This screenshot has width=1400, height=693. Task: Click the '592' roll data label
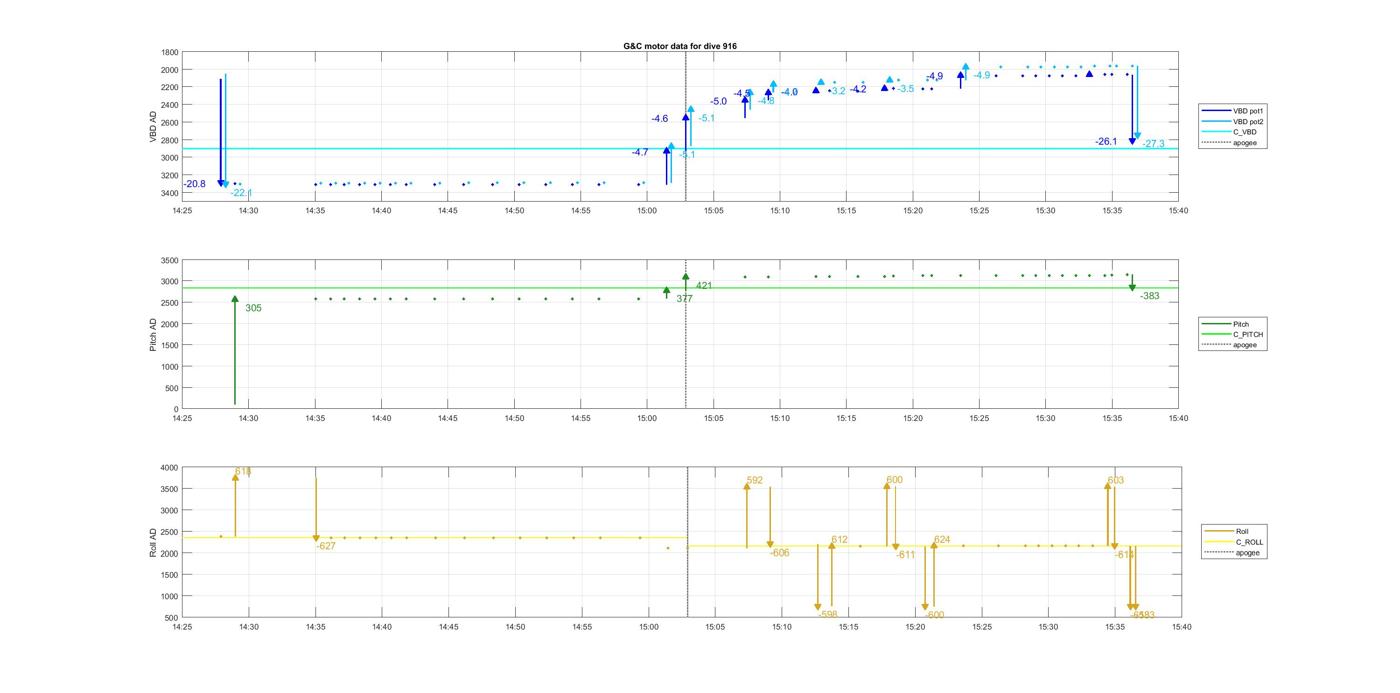pos(755,481)
